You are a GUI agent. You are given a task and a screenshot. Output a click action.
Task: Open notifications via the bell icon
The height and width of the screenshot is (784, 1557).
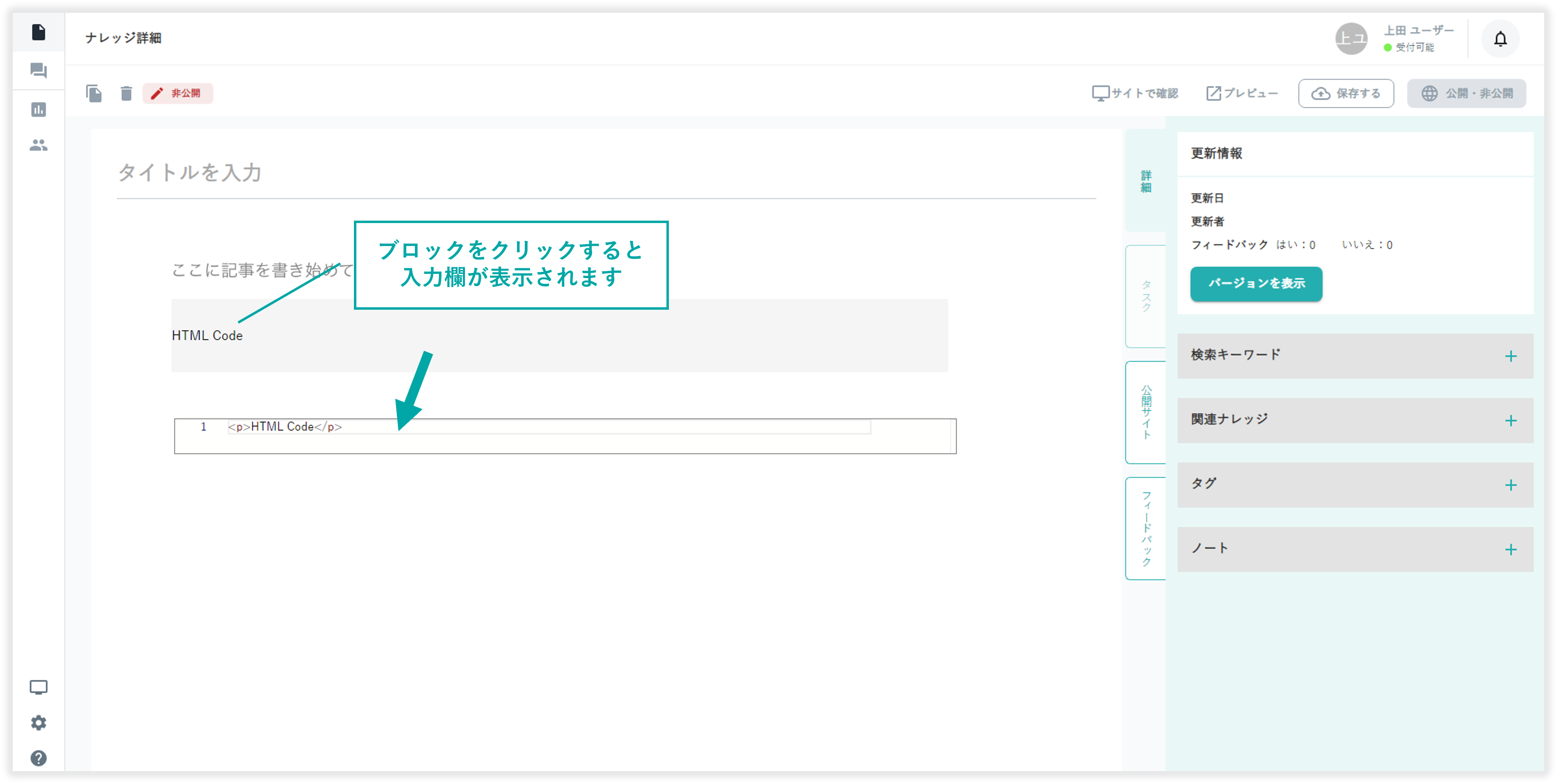(1501, 39)
